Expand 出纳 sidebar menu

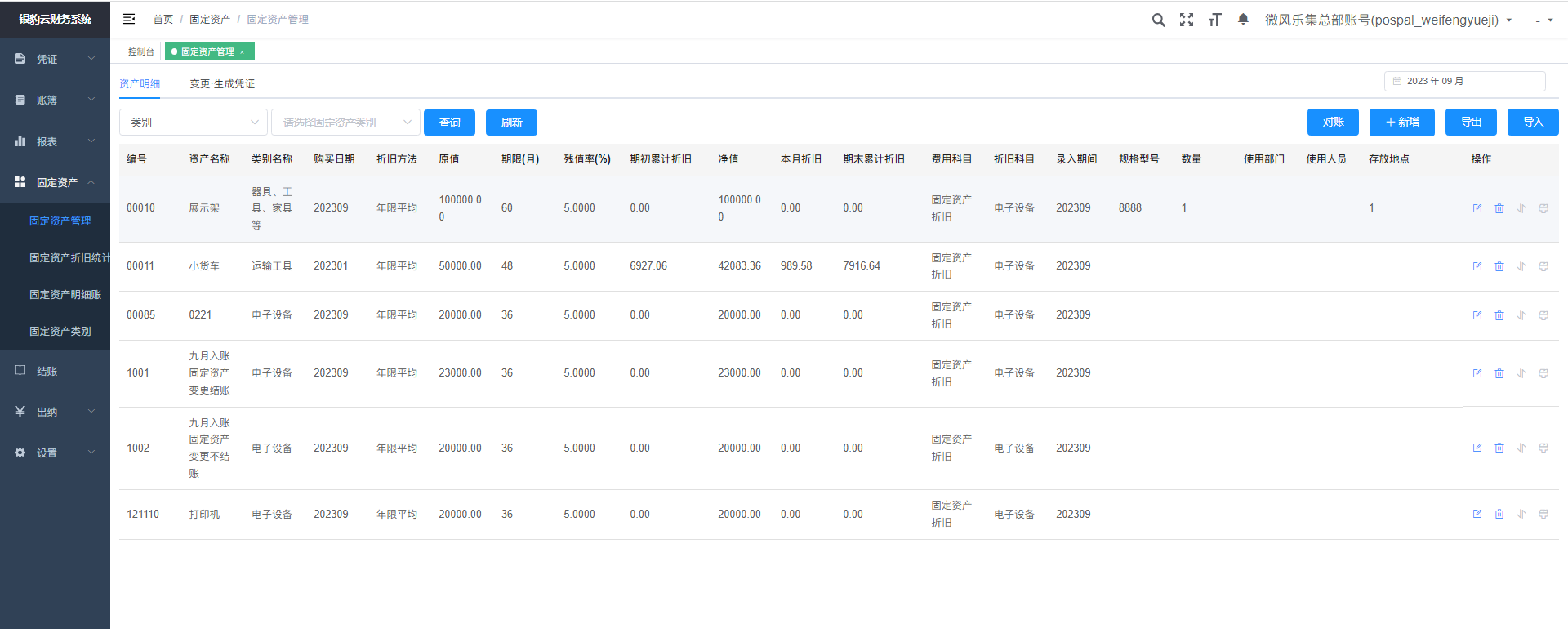55,412
